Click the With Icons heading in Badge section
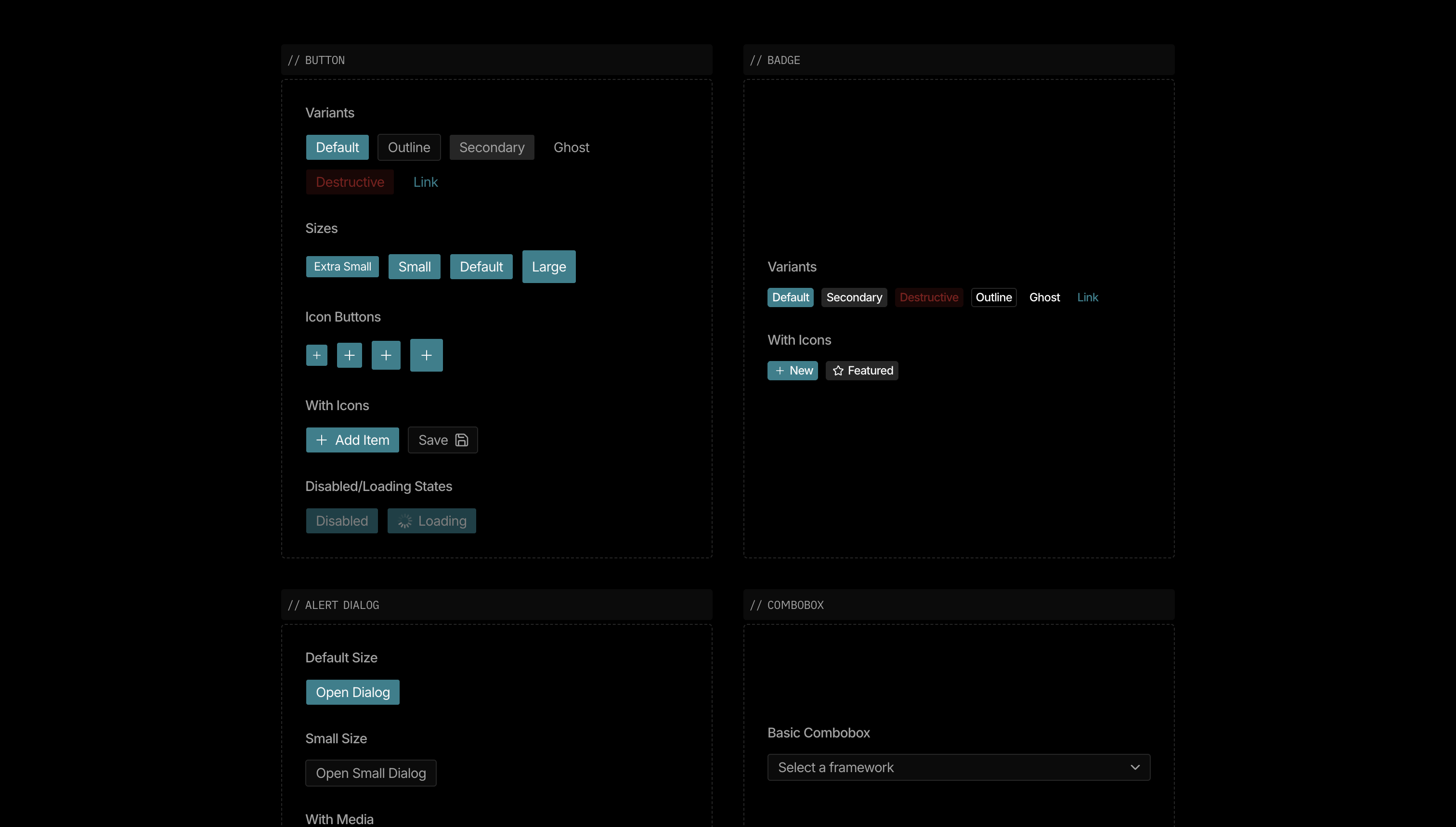 (799, 340)
